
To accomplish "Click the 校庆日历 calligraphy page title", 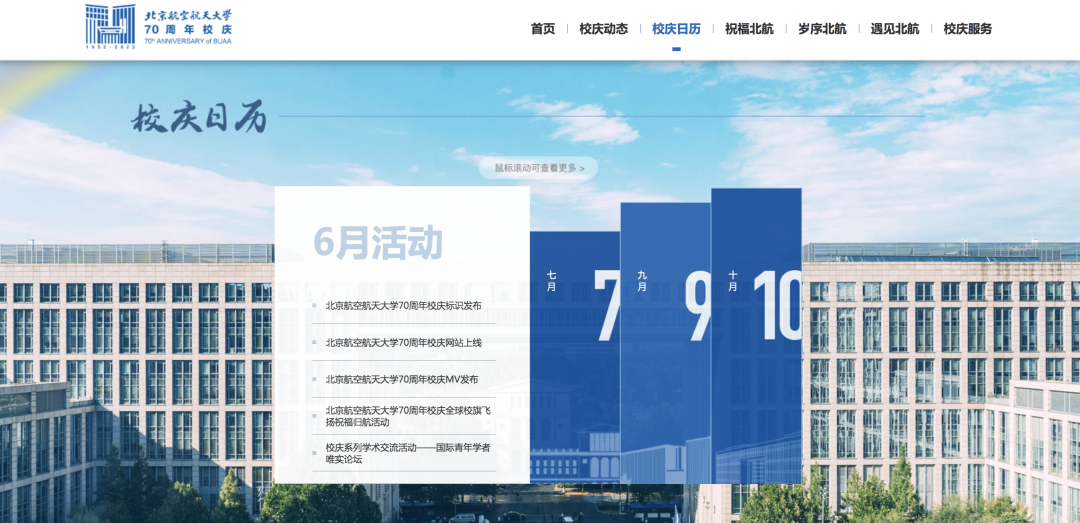I will (200, 118).
